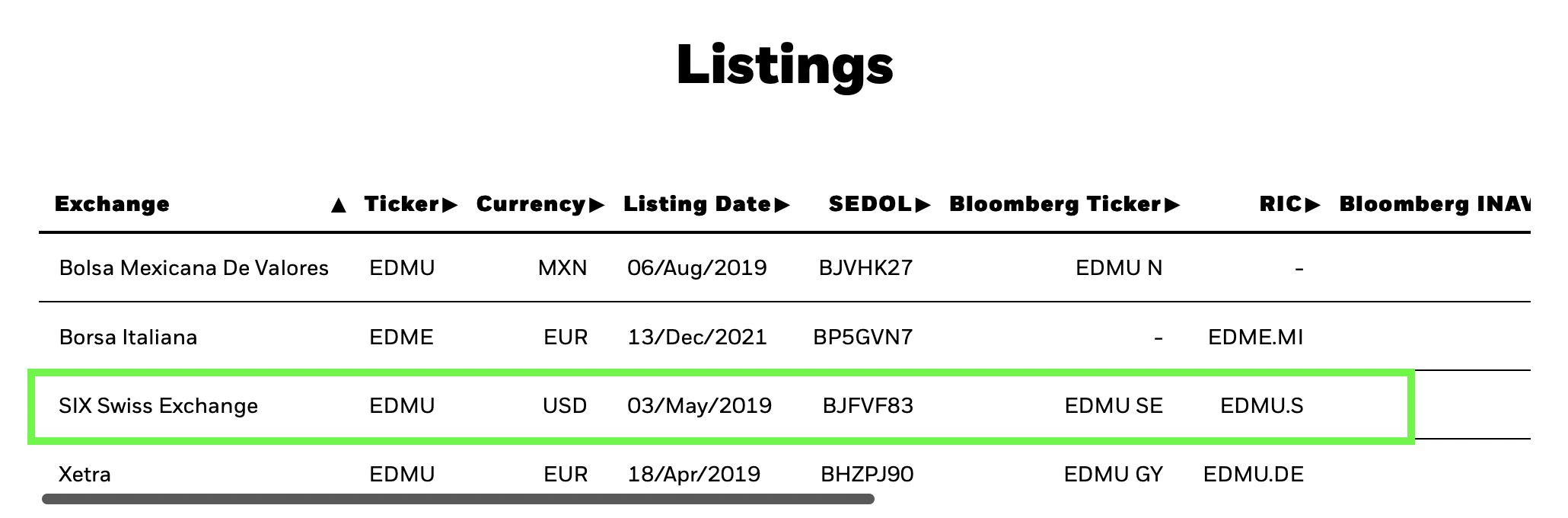Click sort arrow next to RIC header
This screenshot has width=1568, height=518.
[1312, 205]
